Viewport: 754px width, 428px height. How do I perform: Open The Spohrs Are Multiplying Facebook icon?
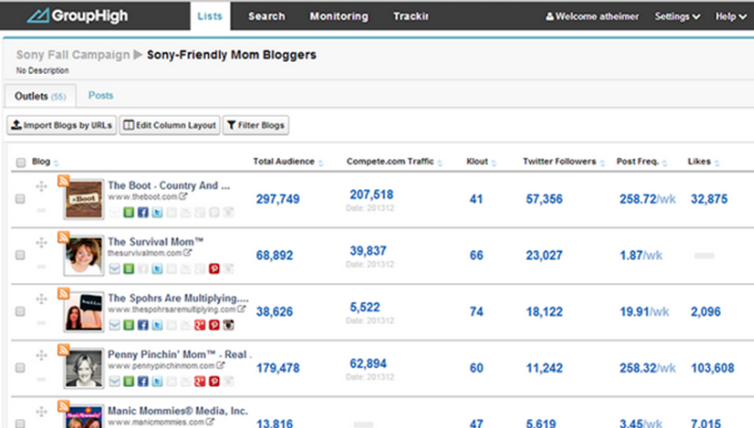(143, 325)
